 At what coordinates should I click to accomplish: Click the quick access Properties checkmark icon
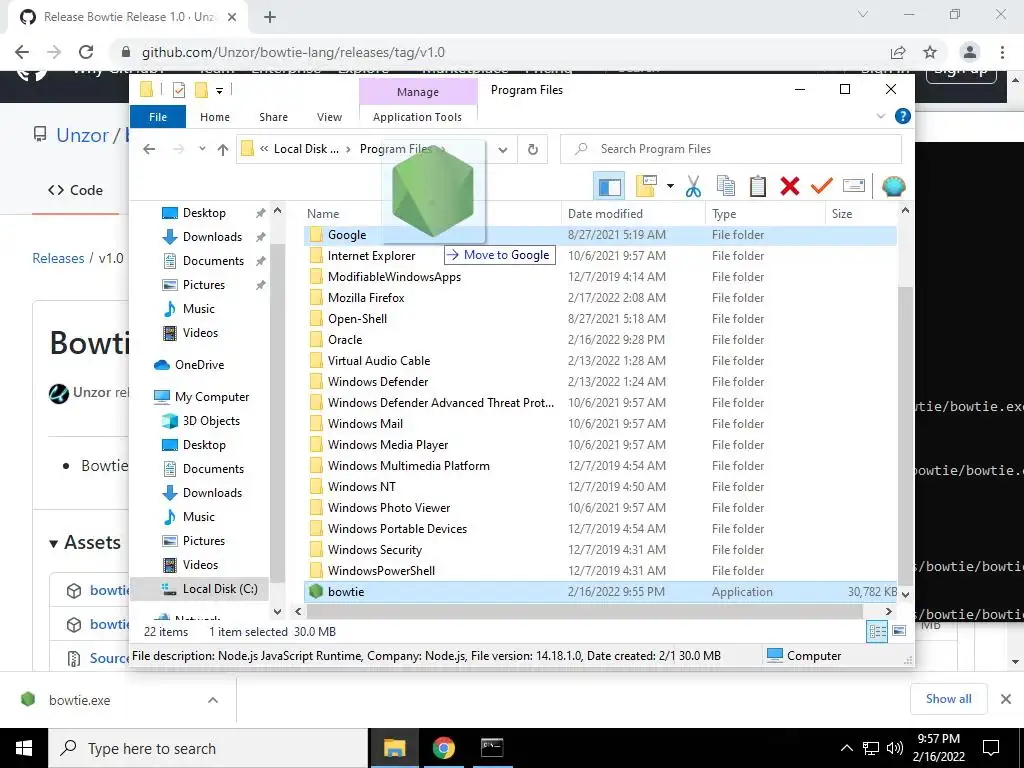(179, 90)
